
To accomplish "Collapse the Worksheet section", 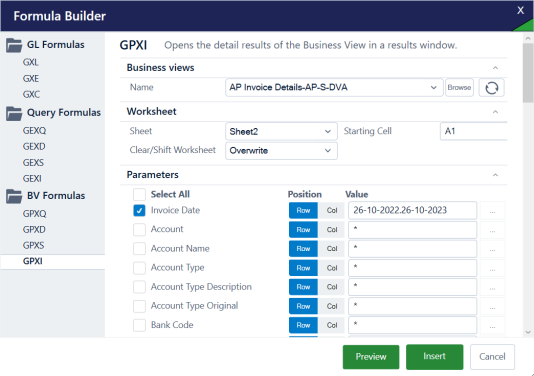I will point(495,112).
